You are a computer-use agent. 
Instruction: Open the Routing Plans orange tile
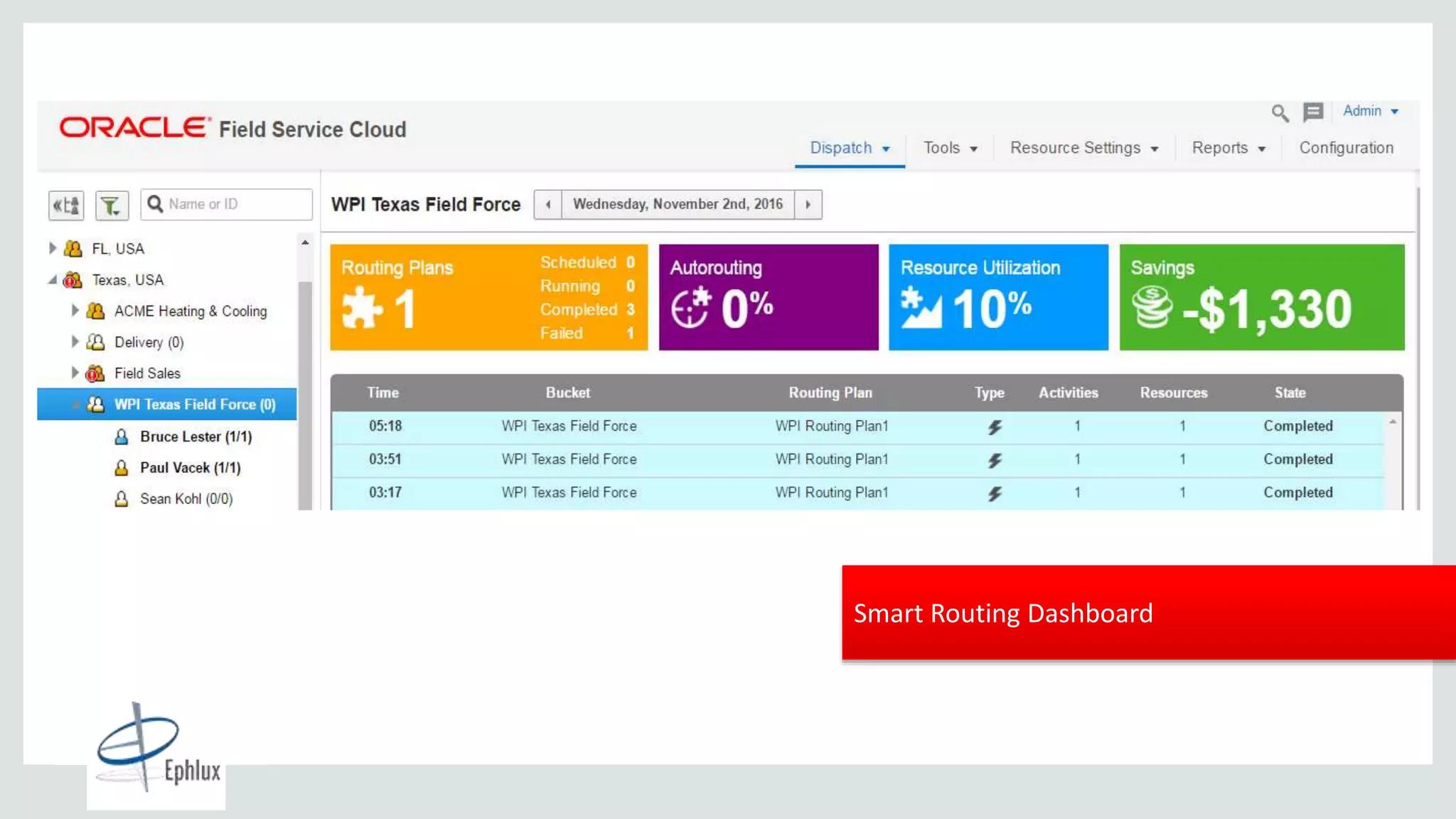point(489,297)
